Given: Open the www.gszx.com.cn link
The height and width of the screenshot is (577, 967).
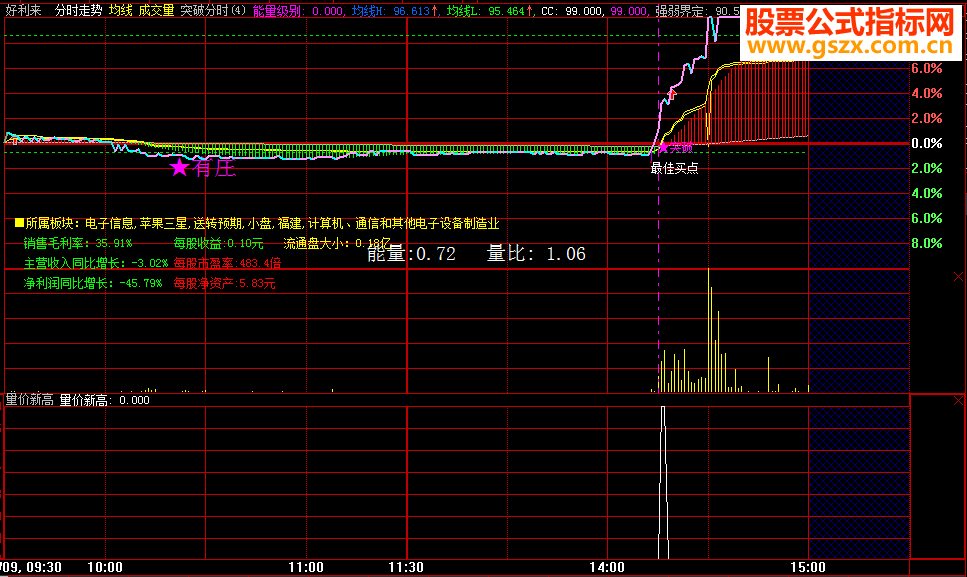Looking at the screenshot, I should pos(850,46).
